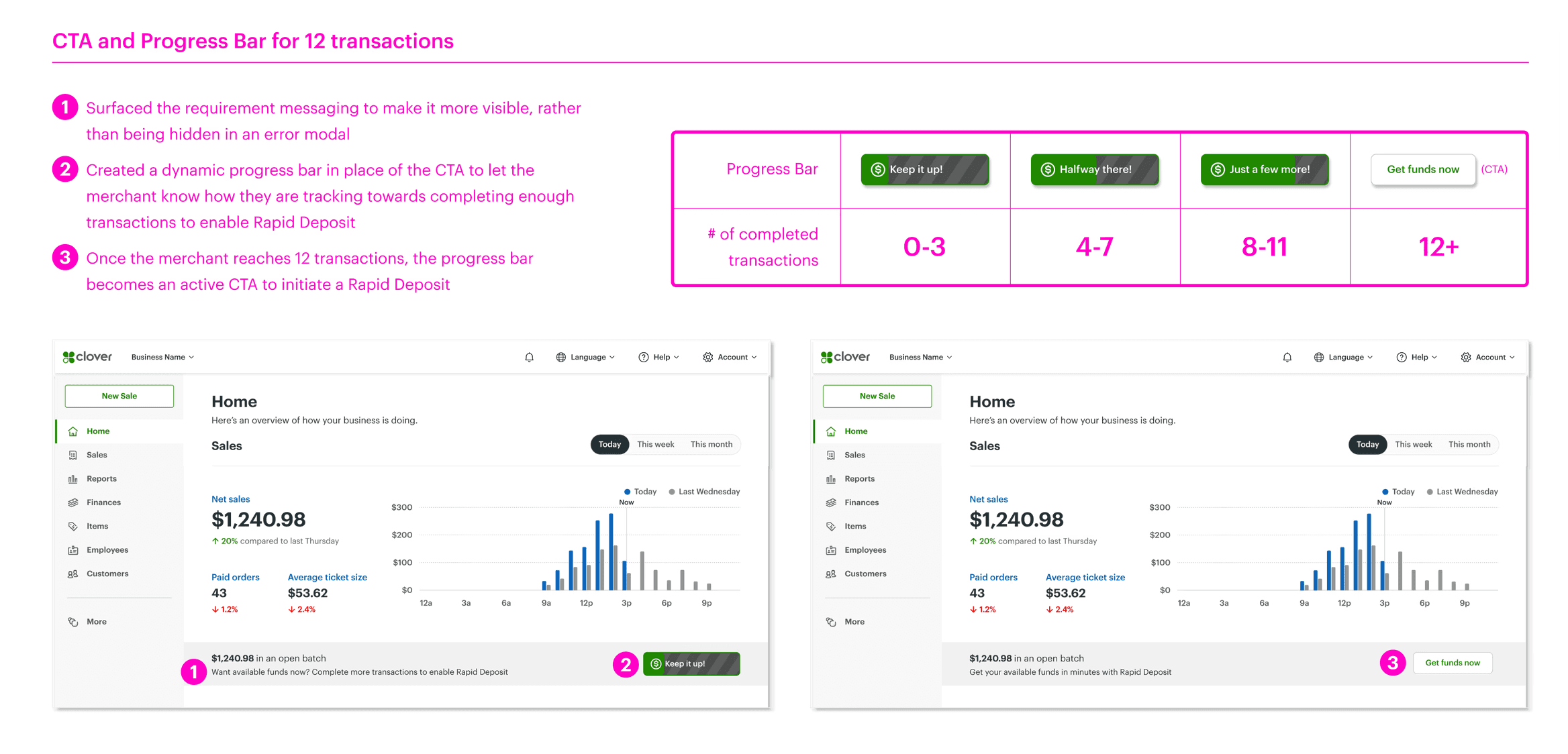This screenshot has height=754, width=1568.
Task: Select This month range in right dashboard
Action: tap(1469, 444)
